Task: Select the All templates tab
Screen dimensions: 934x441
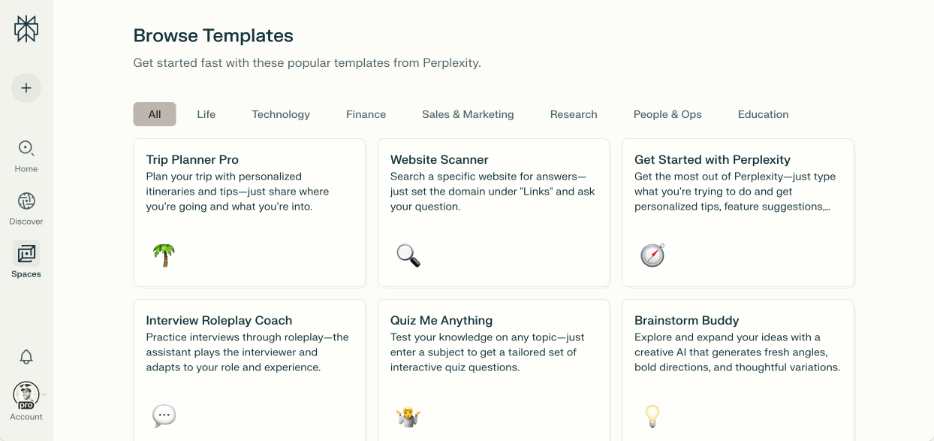Action: coord(154,114)
